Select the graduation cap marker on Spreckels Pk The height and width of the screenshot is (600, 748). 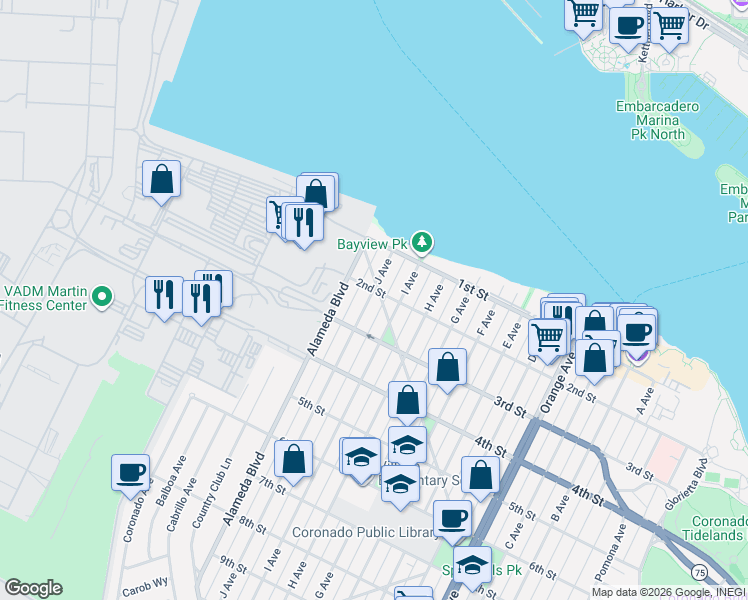tap(472, 568)
